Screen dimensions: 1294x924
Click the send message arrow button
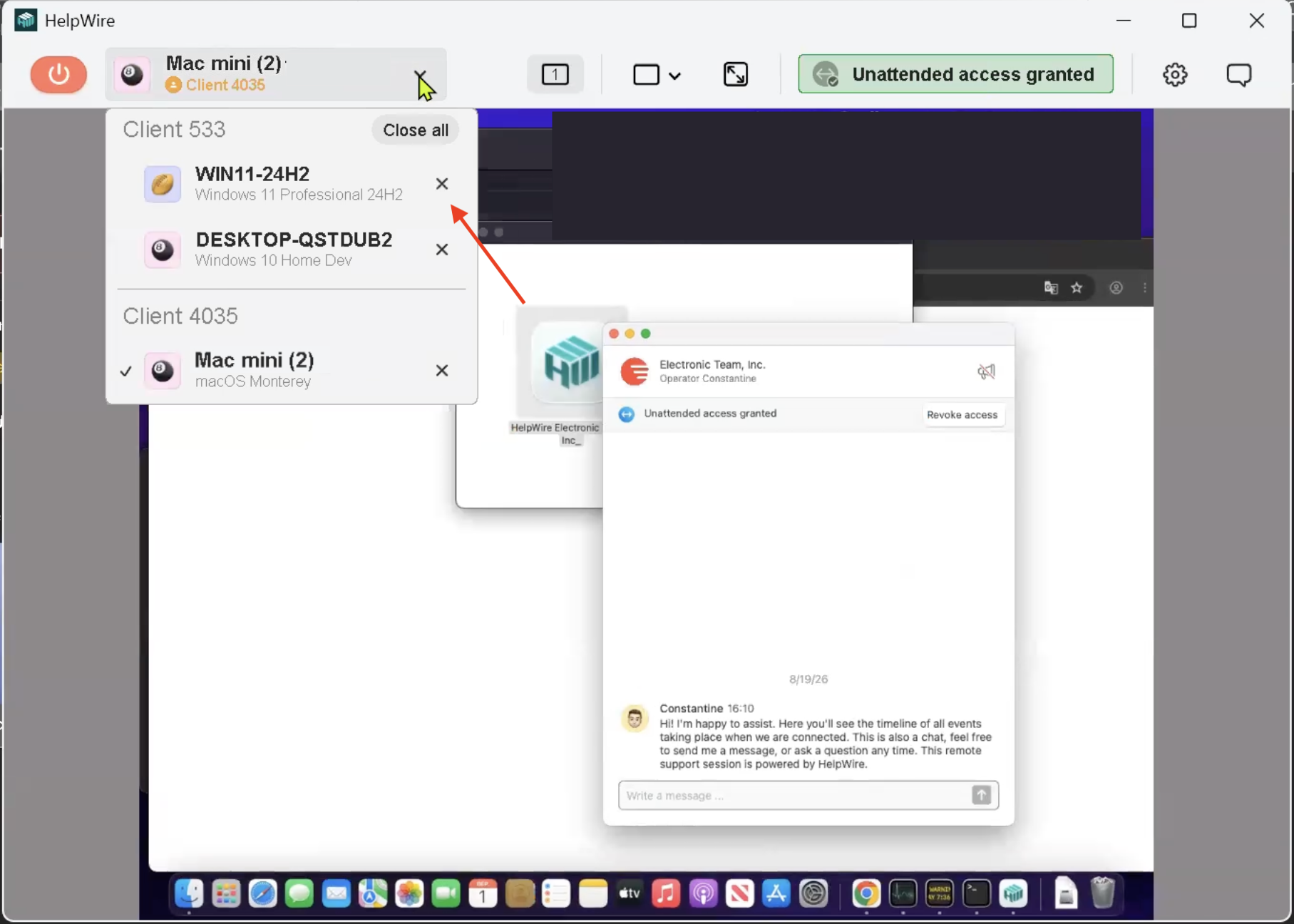982,795
